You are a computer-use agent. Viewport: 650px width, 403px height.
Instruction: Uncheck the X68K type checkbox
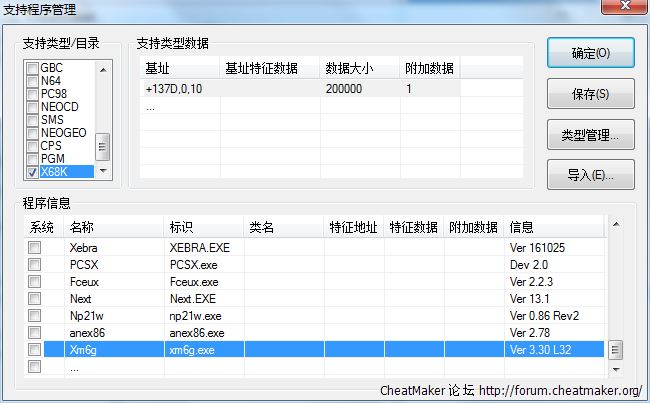(x=33, y=172)
